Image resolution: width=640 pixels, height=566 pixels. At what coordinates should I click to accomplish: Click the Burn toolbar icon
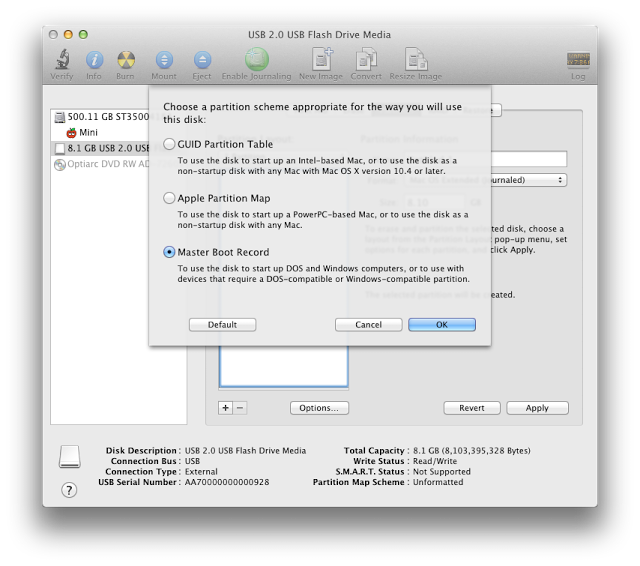pyautogui.click(x=126, y=60)
